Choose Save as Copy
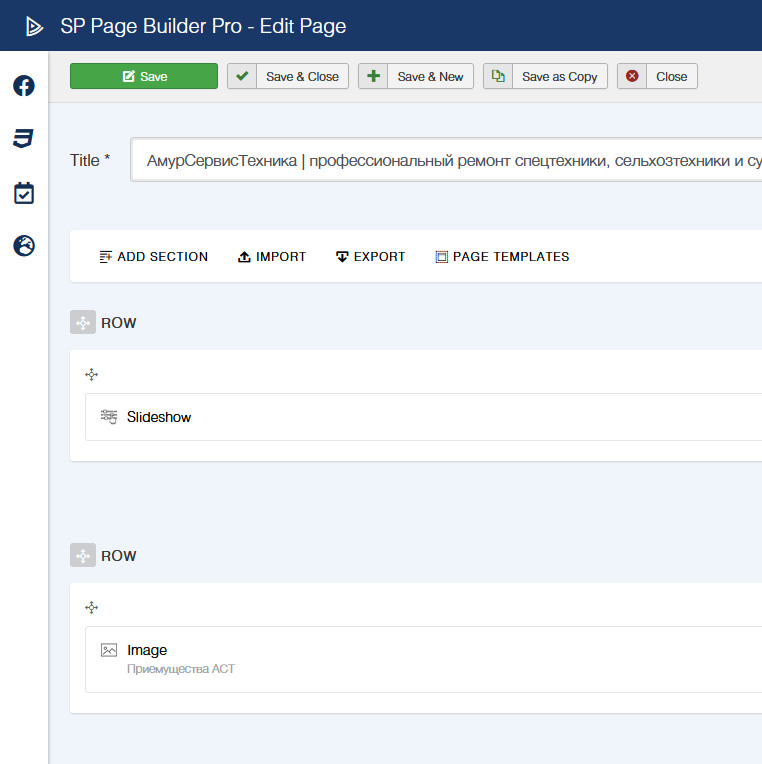 [545, 77]
